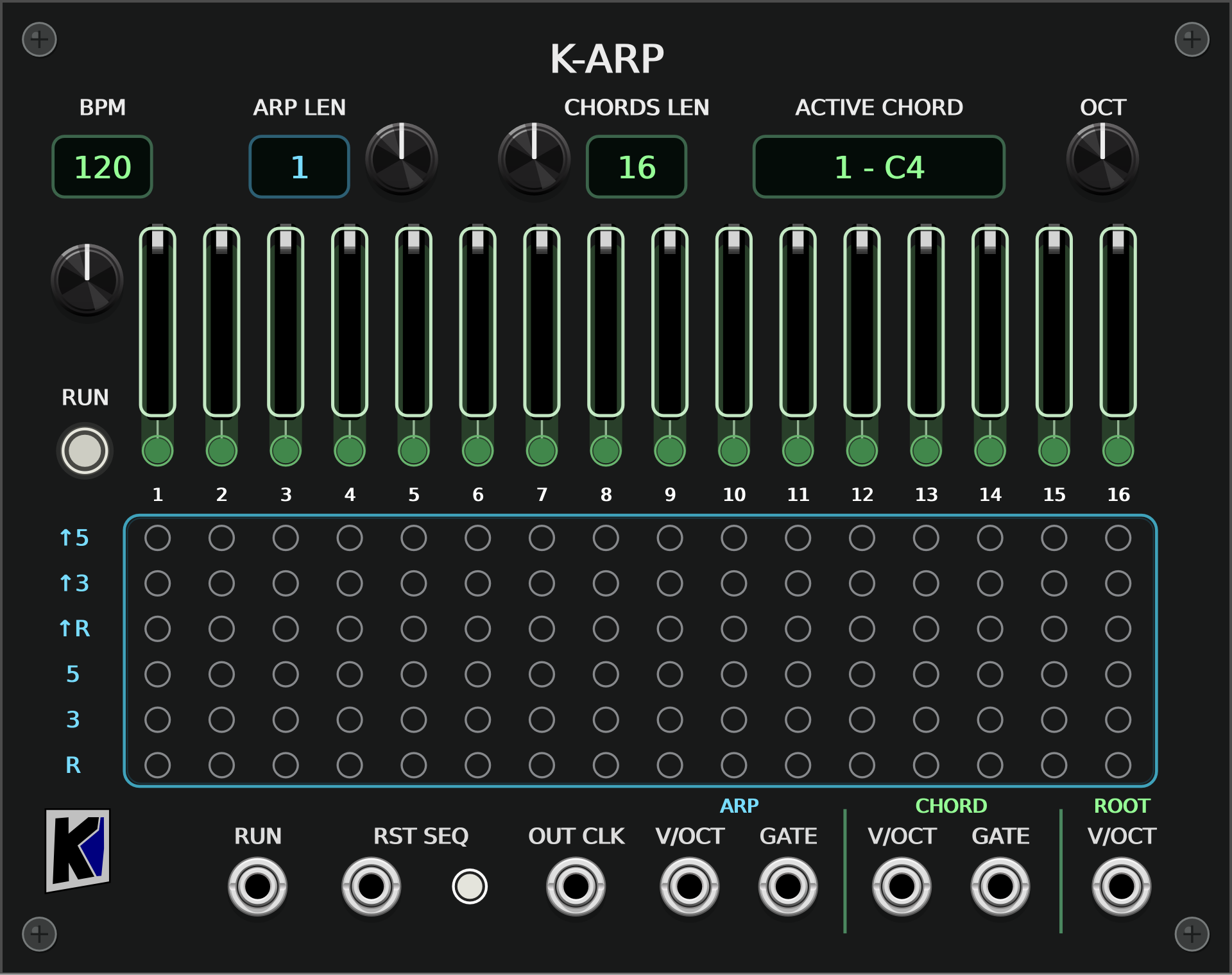The width and height of the screenshot is (1232, 975).
Task: Click the RST SEQ input jack
Action: pos(371,886)
